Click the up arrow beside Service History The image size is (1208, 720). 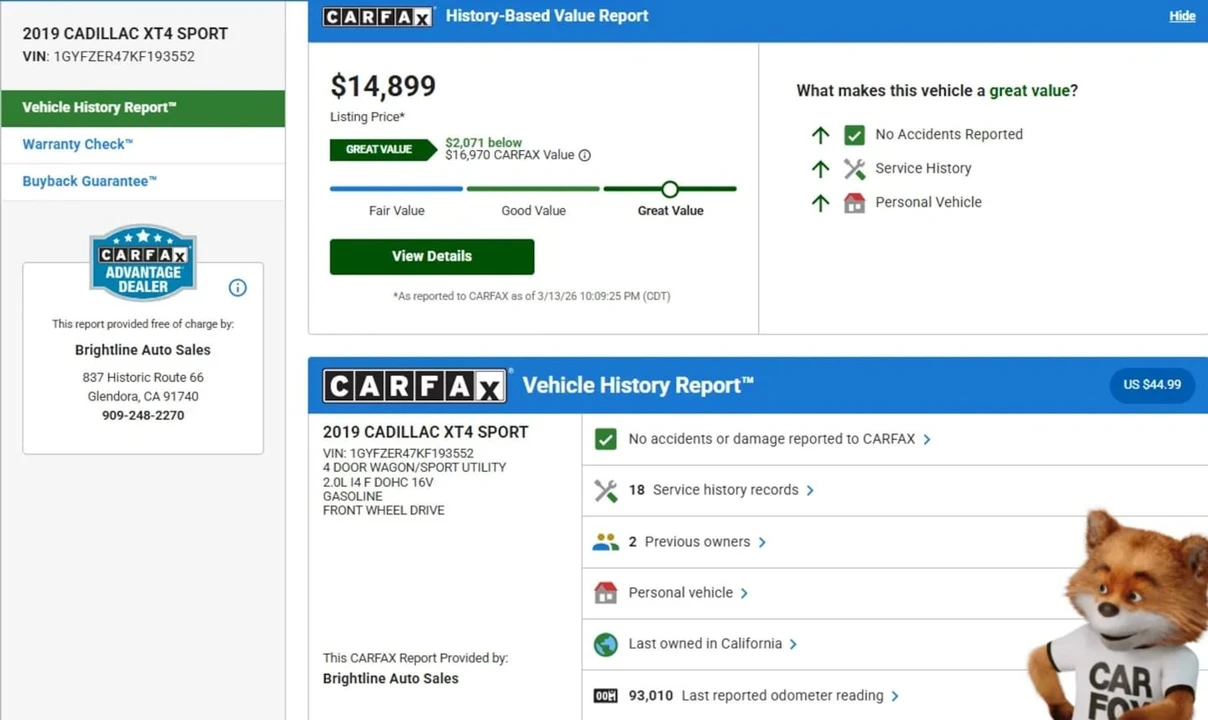821,169
